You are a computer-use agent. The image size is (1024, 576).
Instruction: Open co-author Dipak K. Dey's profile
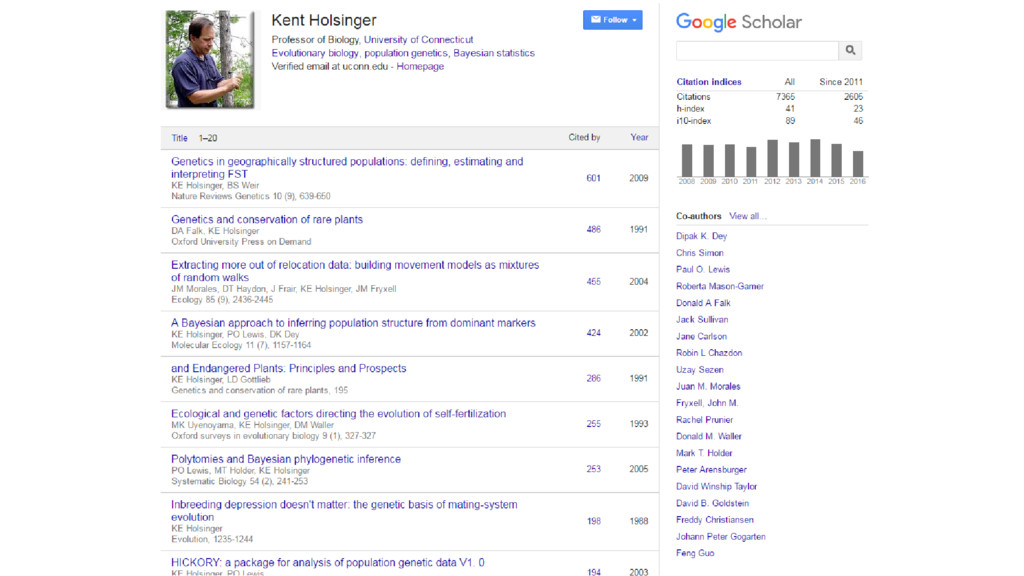point(701,236)
